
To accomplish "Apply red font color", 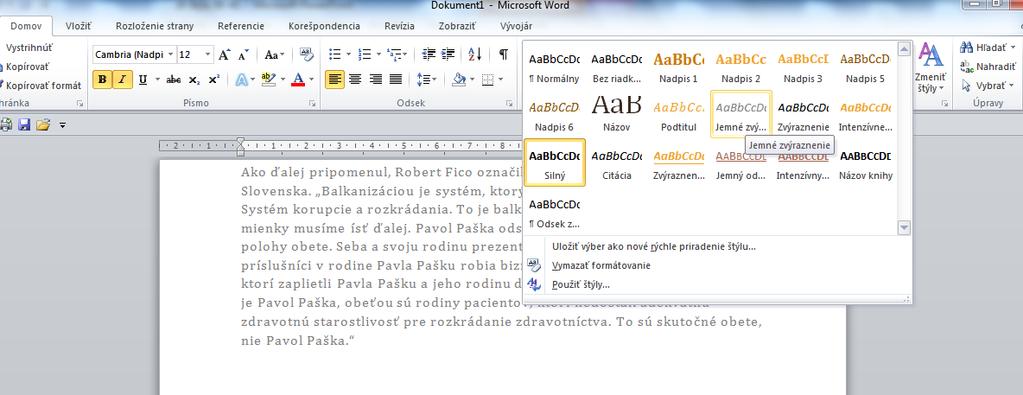I will 298,80.
